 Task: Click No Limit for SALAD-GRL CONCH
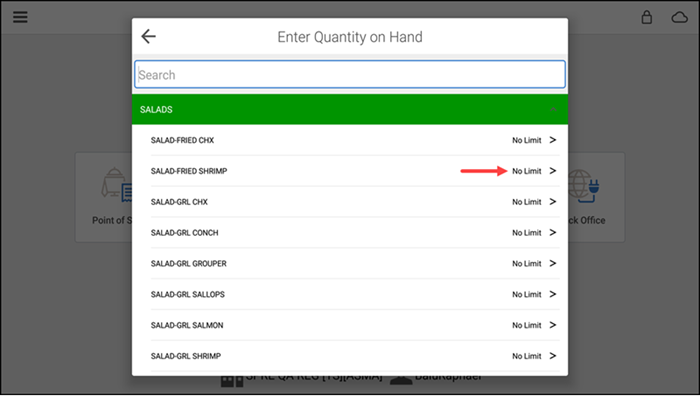526,233
